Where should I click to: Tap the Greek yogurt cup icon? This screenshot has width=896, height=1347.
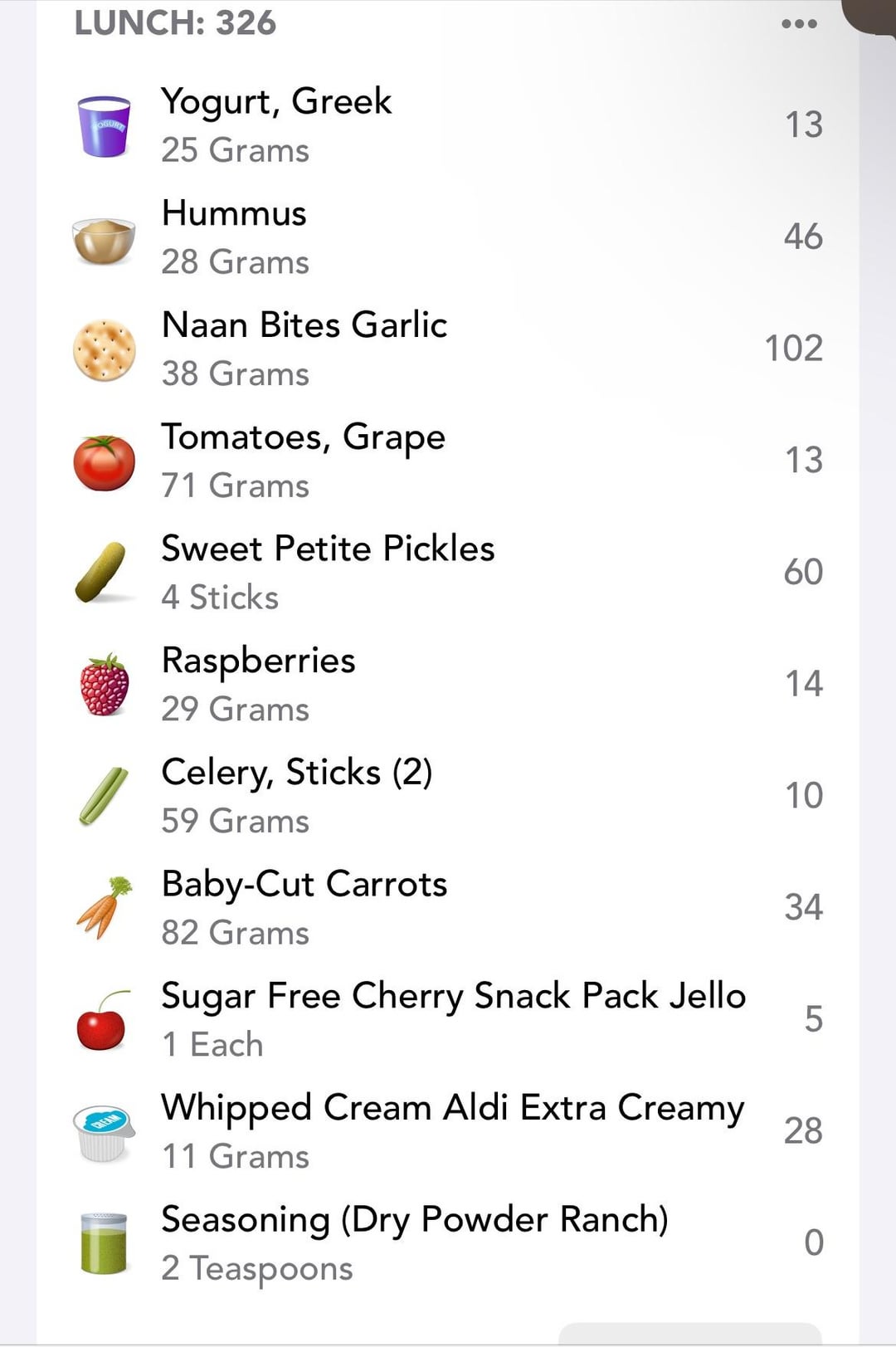(x=104, y=126)
